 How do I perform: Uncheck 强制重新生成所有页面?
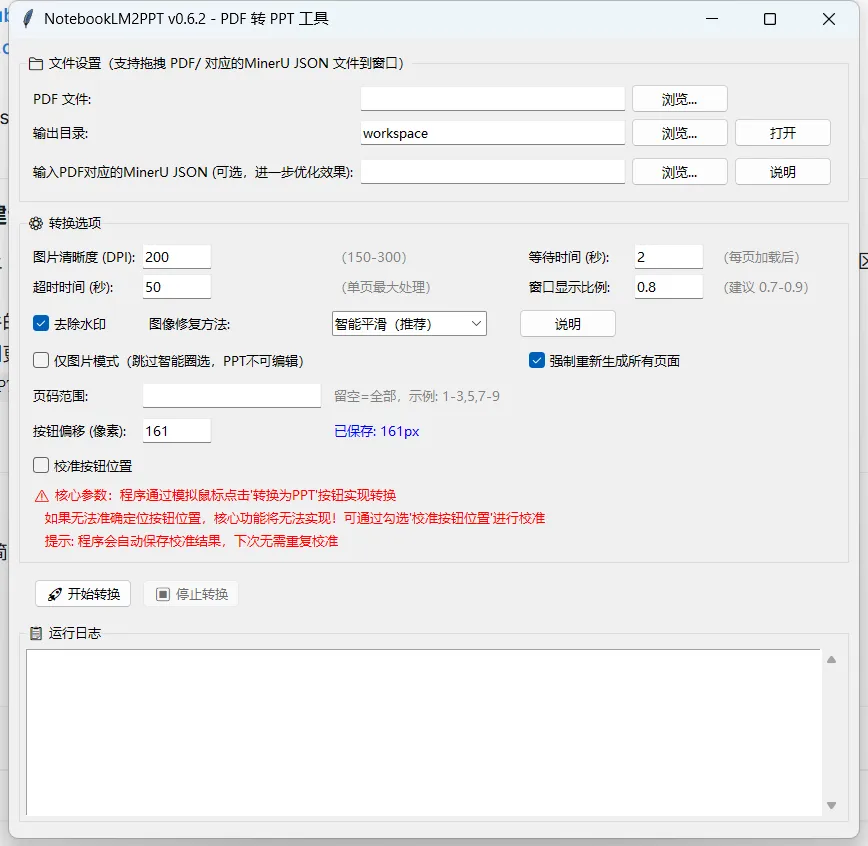coord(536,360)
